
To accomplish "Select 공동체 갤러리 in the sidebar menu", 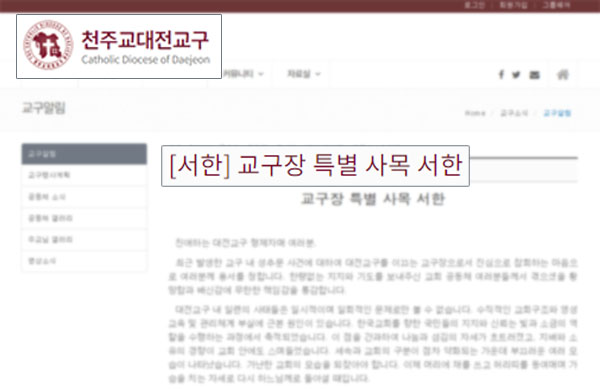I will 84,218.
